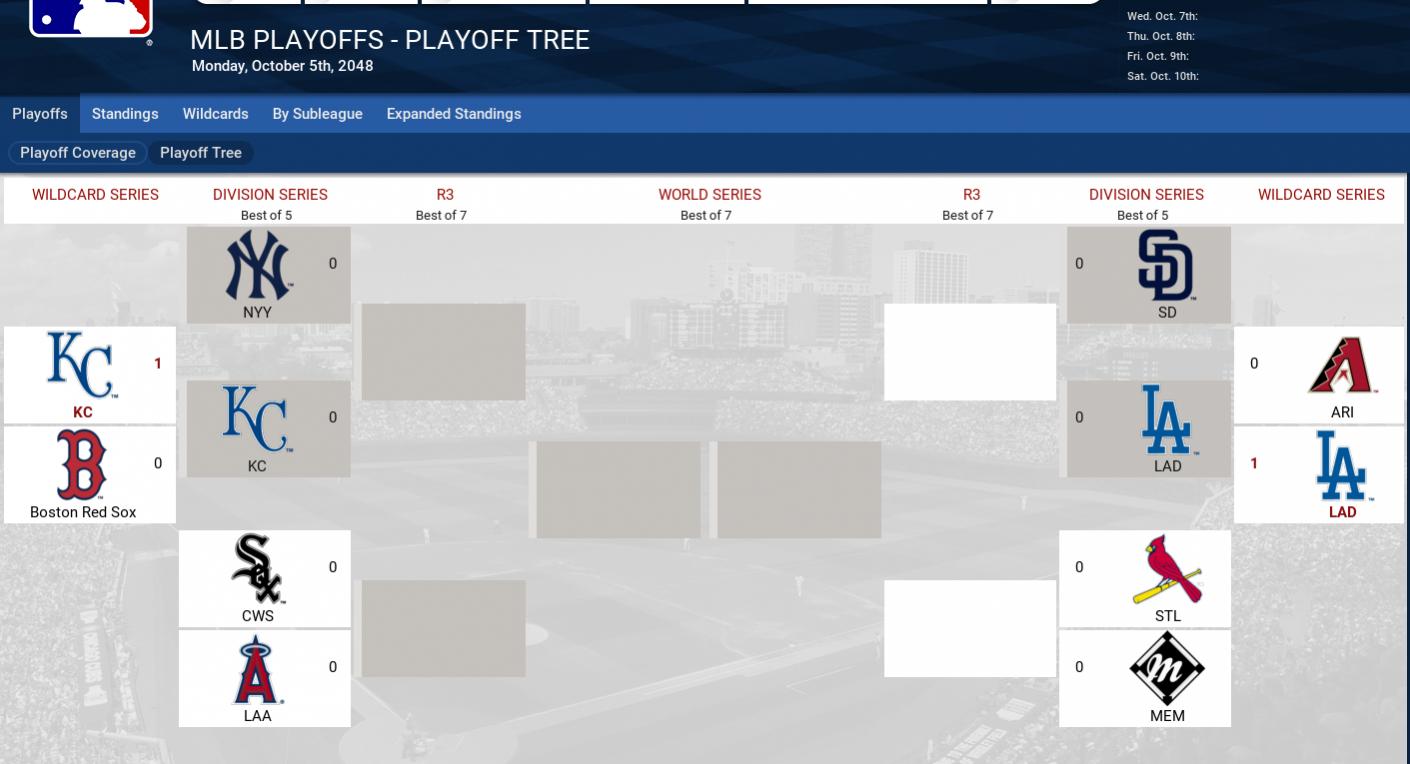Click the Arizona Diamondbacks logo
1410x764 pixels.
[1342, 365]
